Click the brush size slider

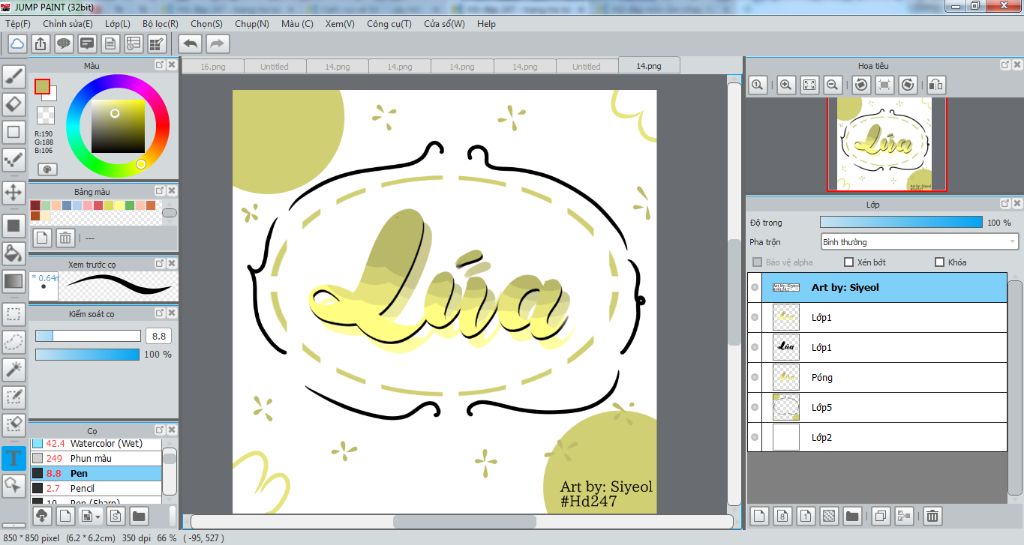coord(88,335)
